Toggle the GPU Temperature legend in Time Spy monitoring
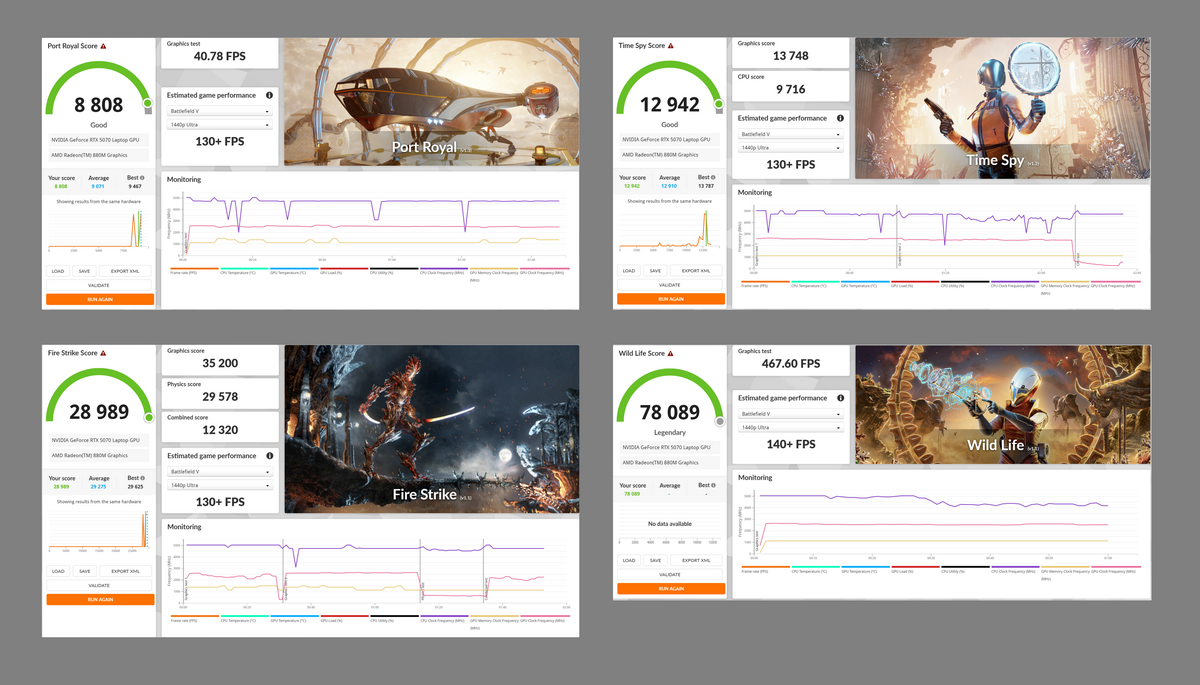Screen dimensions: 1200x685 [865, 284]
